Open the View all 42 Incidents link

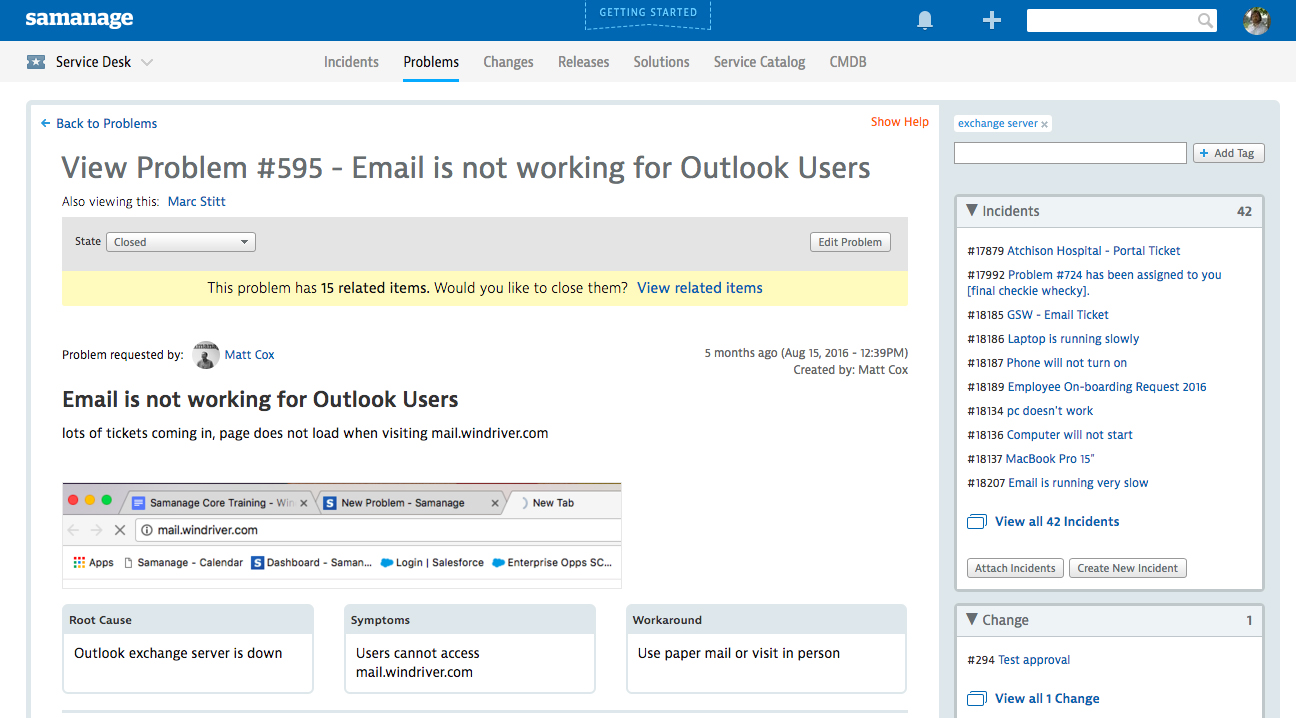coord(1057,522)
